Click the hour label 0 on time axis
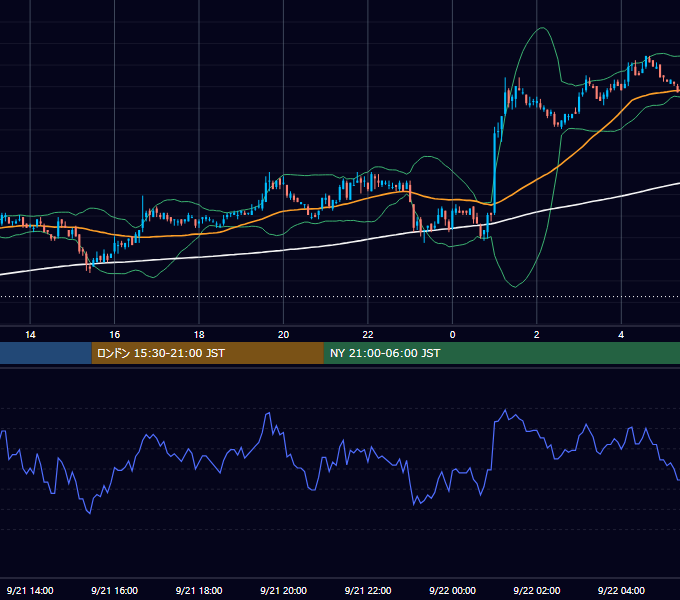Screen dimensions: 680x600 452,335
